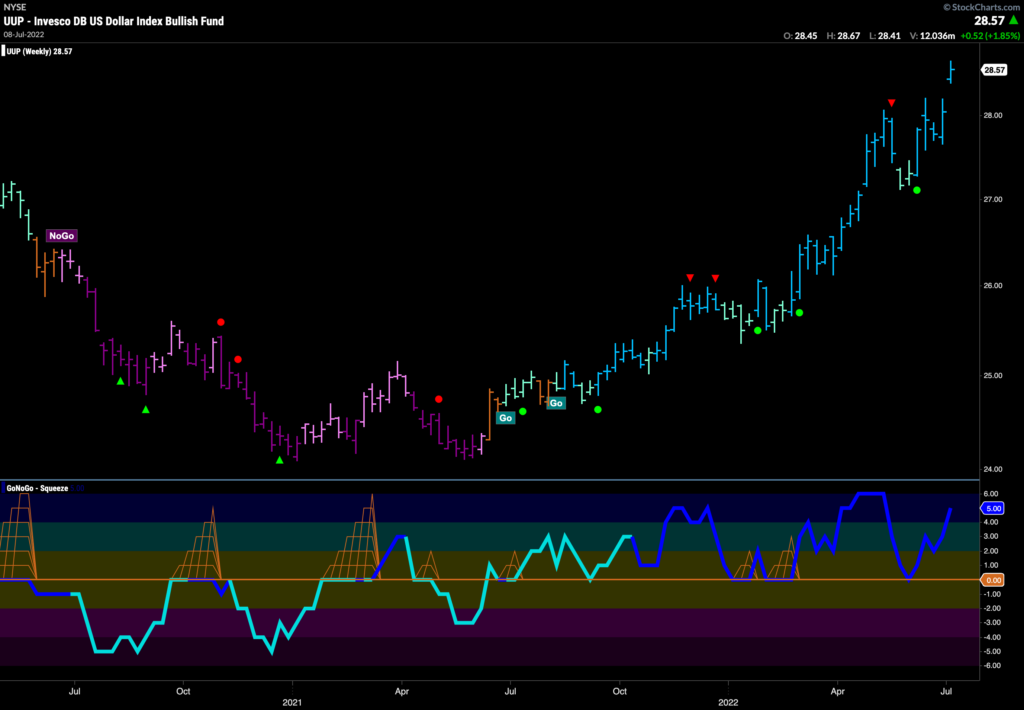Select the low value L: 28.41
Screen dimensions: 1024x710
pos(885,36)
